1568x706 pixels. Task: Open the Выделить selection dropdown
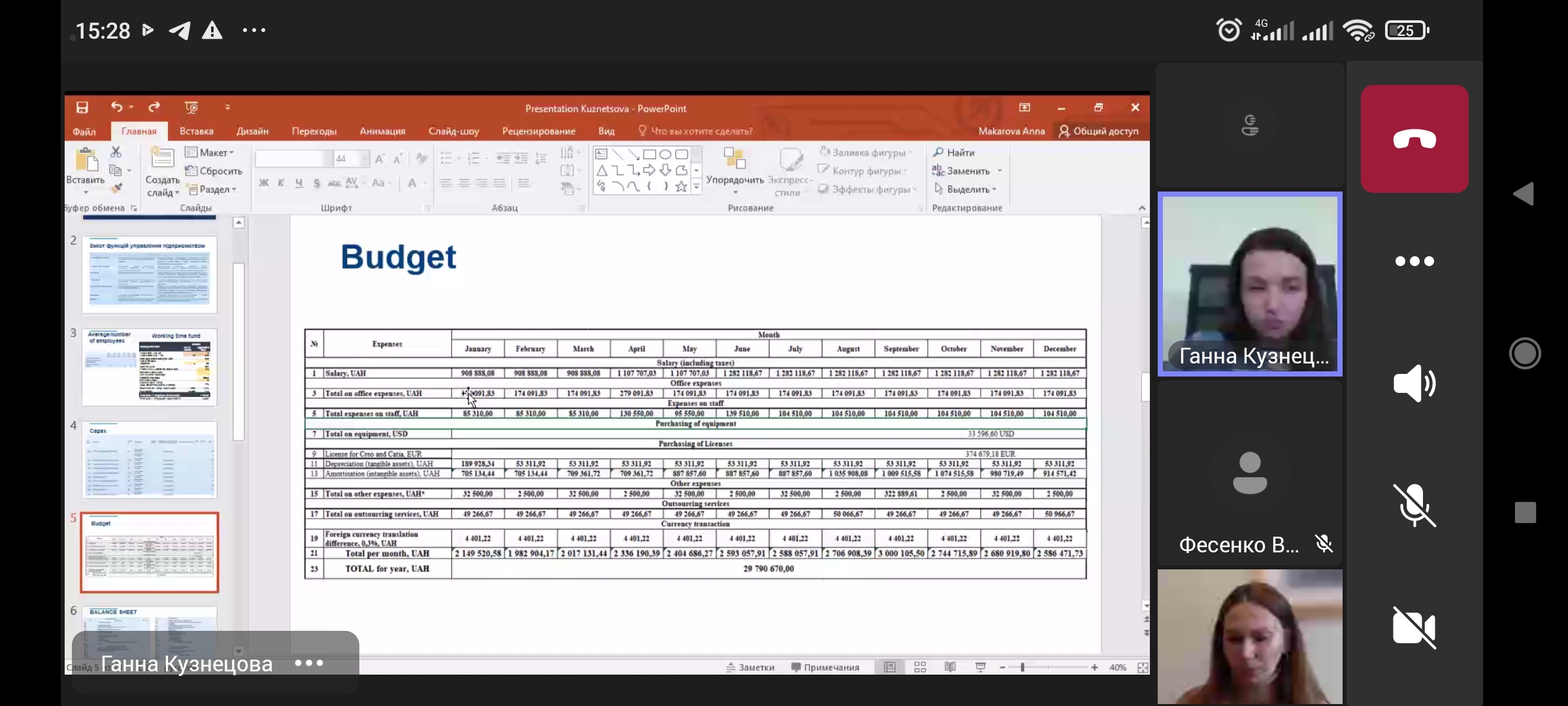966,190
